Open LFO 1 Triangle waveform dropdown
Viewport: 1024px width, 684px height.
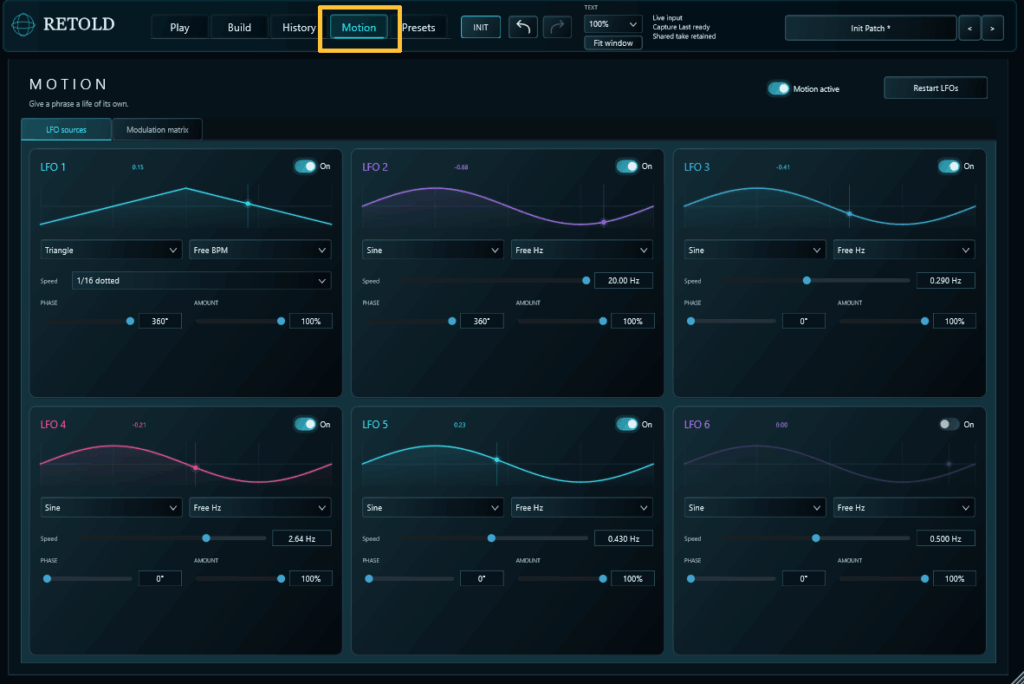[x=110, y=250]
